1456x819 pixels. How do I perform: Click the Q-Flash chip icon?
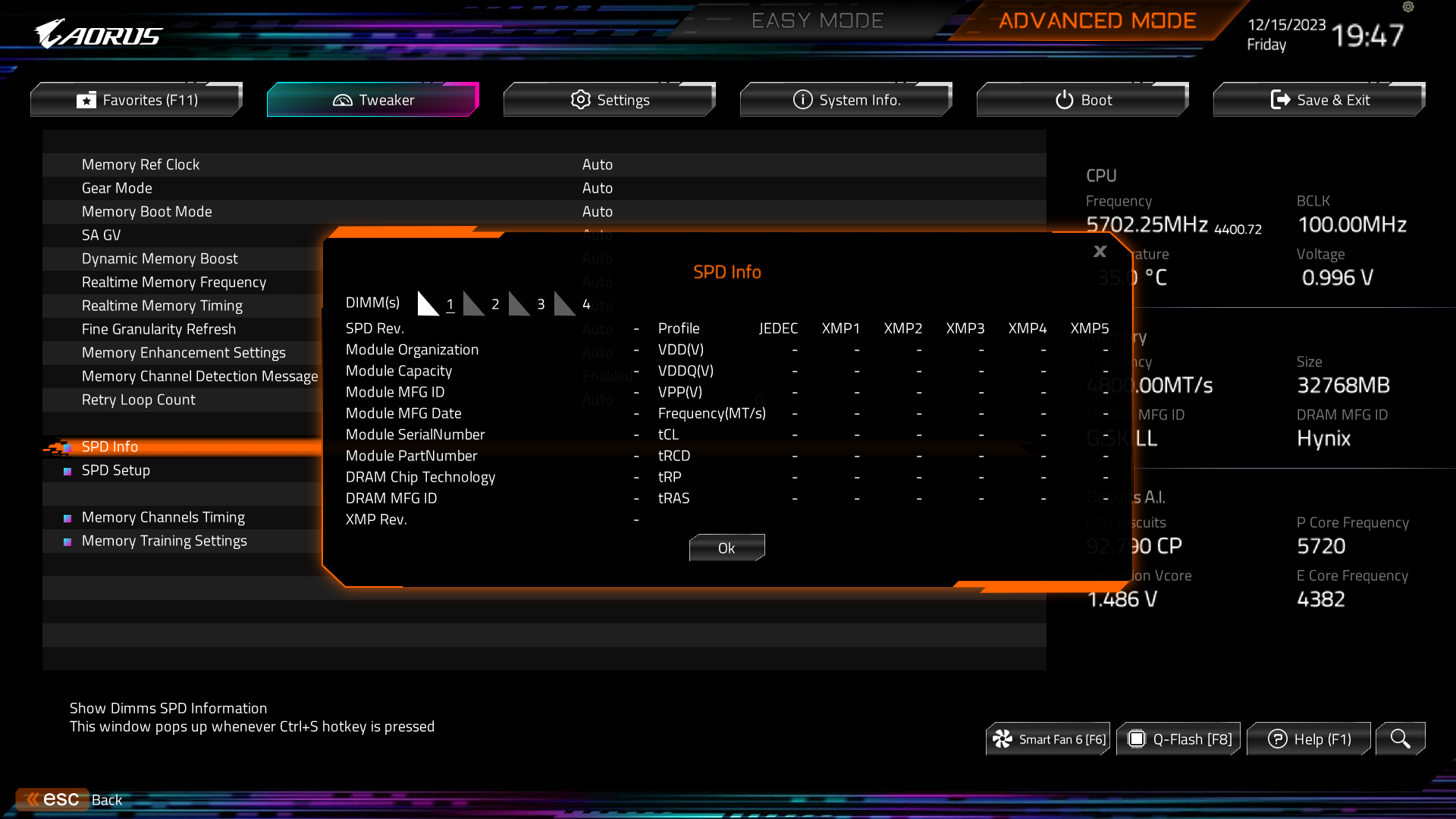(1136, 739)
